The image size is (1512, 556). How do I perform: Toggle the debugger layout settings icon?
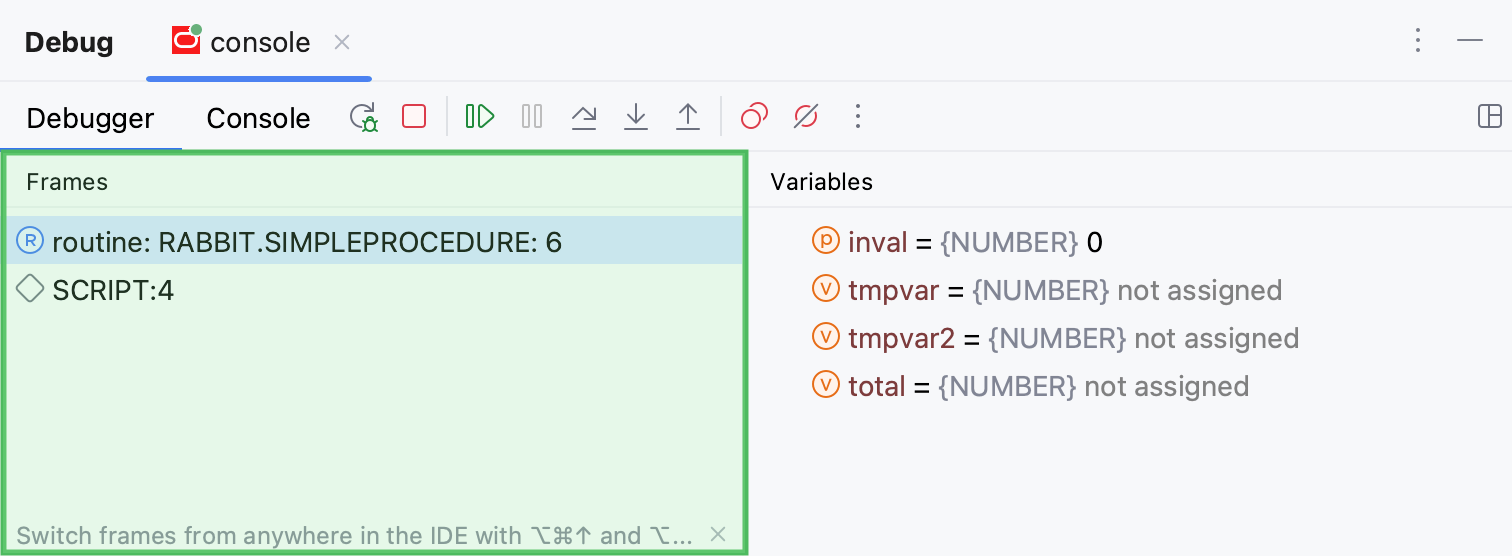1489,117
